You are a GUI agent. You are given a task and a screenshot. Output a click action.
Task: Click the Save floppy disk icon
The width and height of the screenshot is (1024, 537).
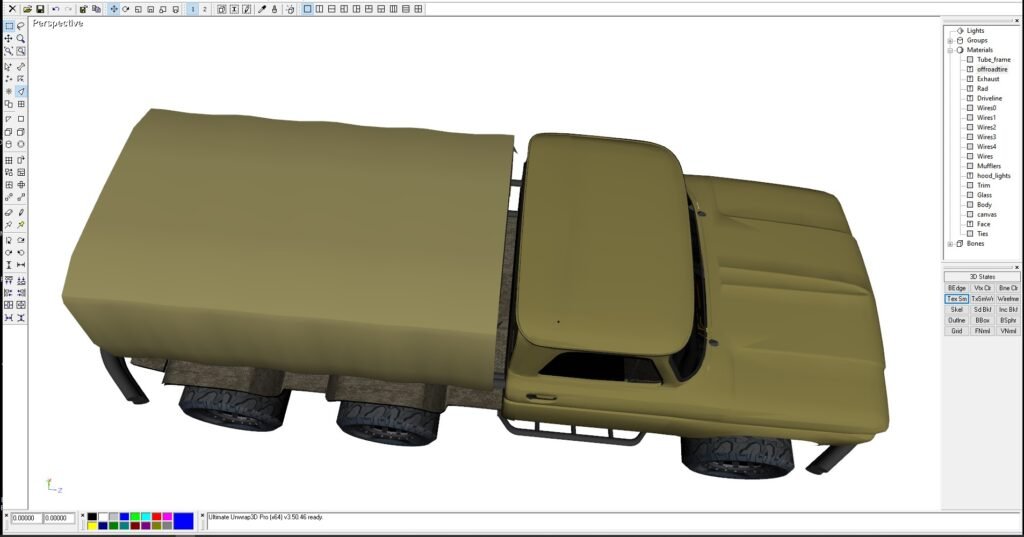coord(40,9)
